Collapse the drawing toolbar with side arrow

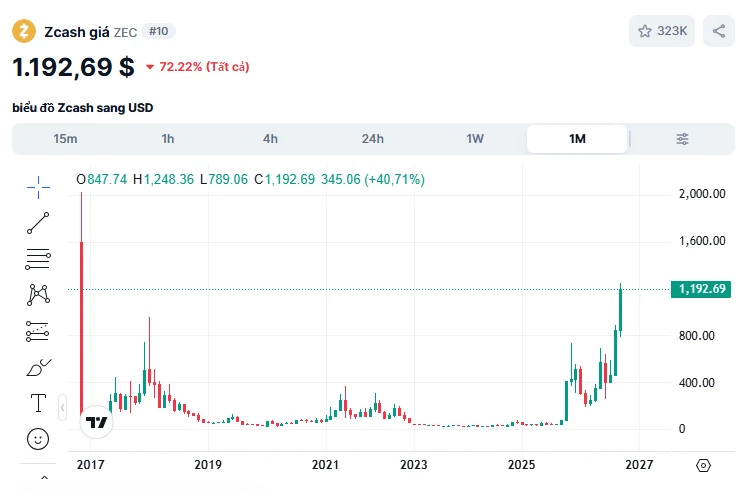(63, 407)
